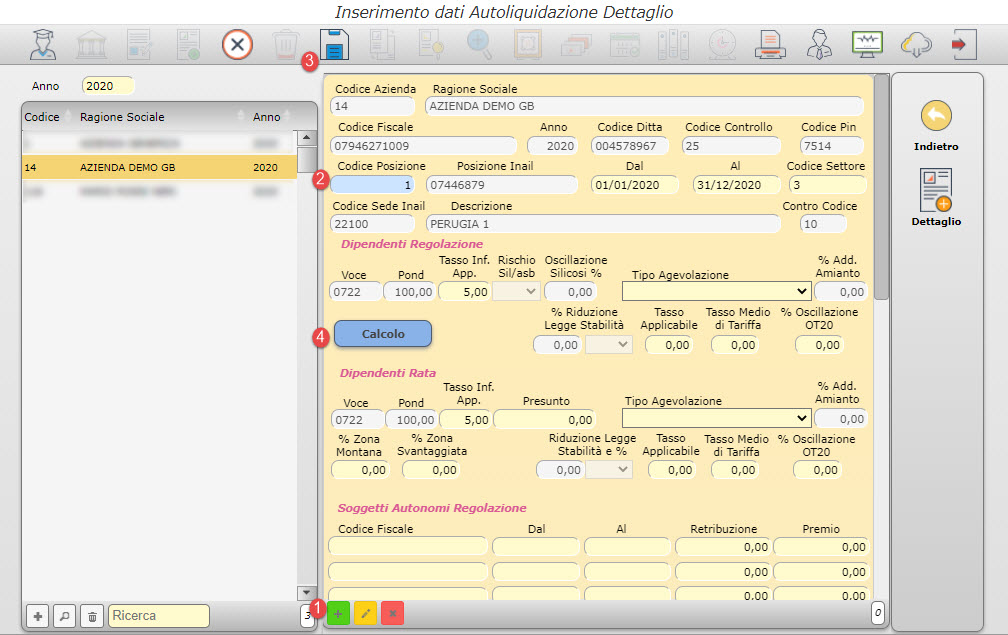Open the Rischio Sil/asb dropdown
The image size is (1008, 635).
tap(516, 292)
